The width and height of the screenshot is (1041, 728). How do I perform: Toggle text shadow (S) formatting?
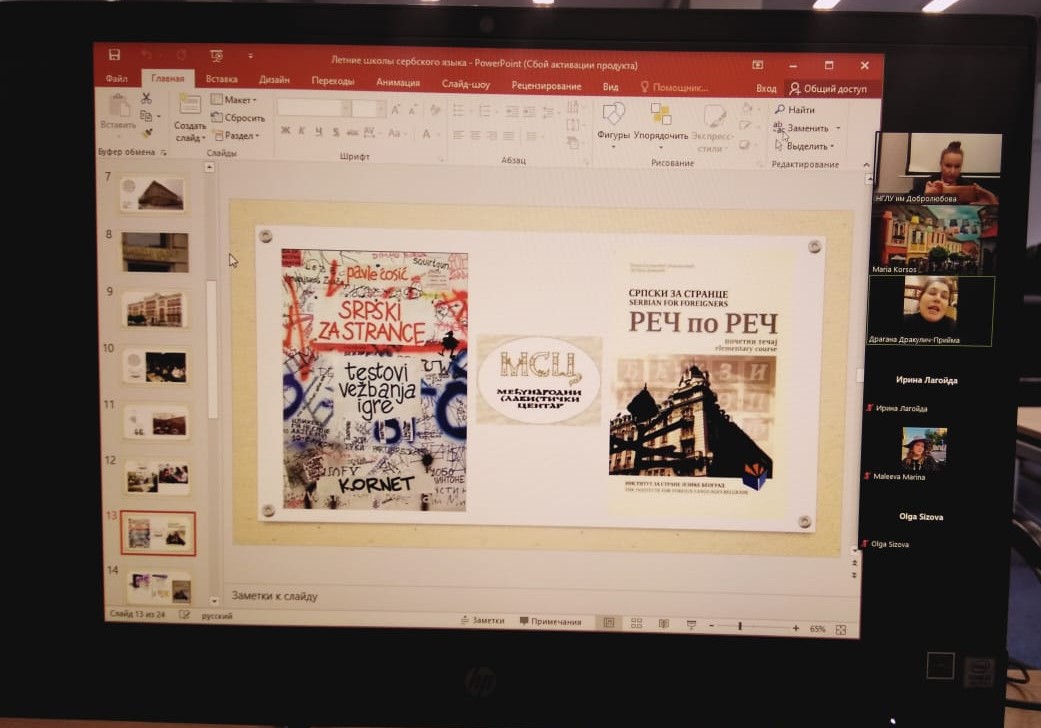click(336, 132)
